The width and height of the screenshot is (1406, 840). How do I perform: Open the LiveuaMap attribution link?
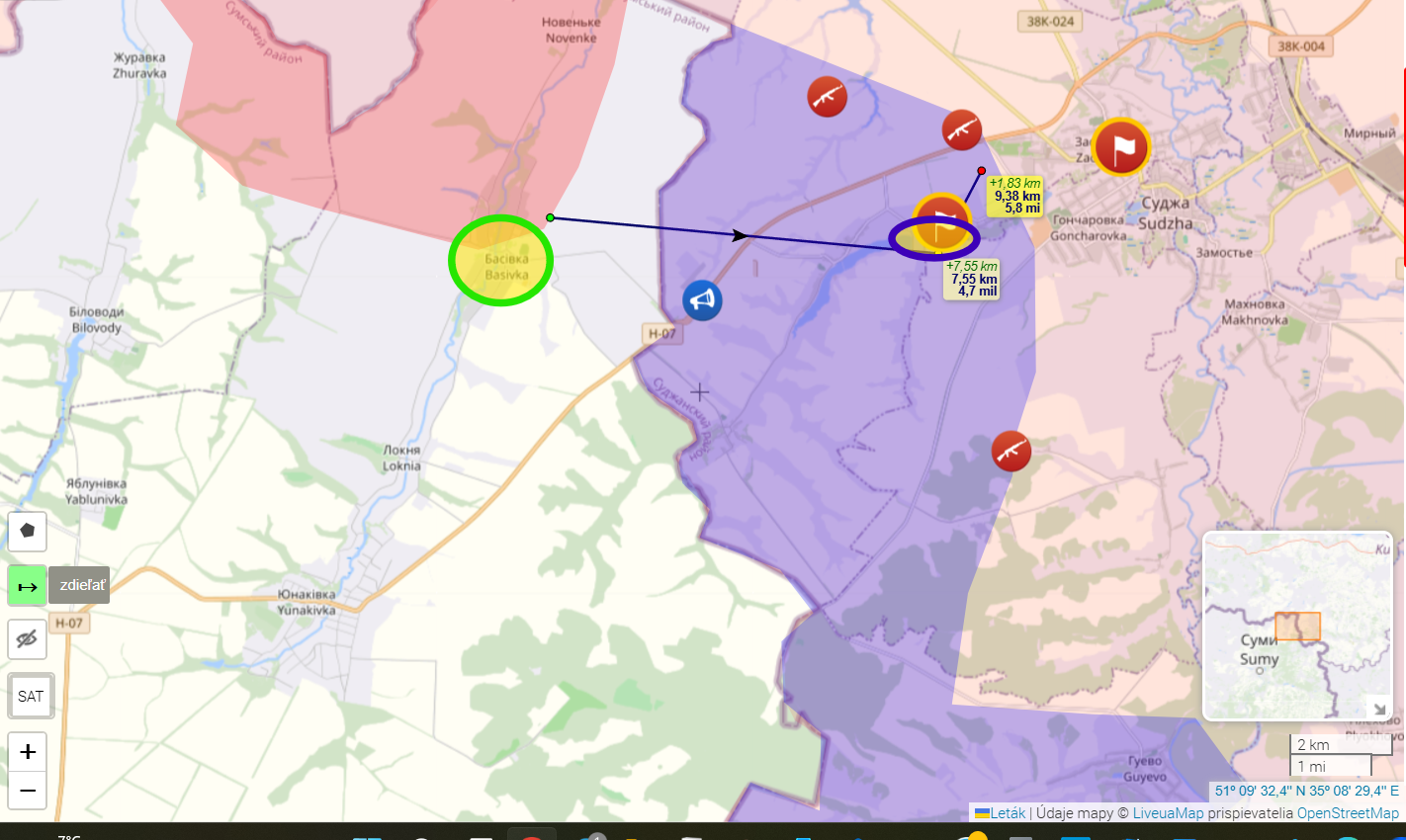pos(1168,813)
